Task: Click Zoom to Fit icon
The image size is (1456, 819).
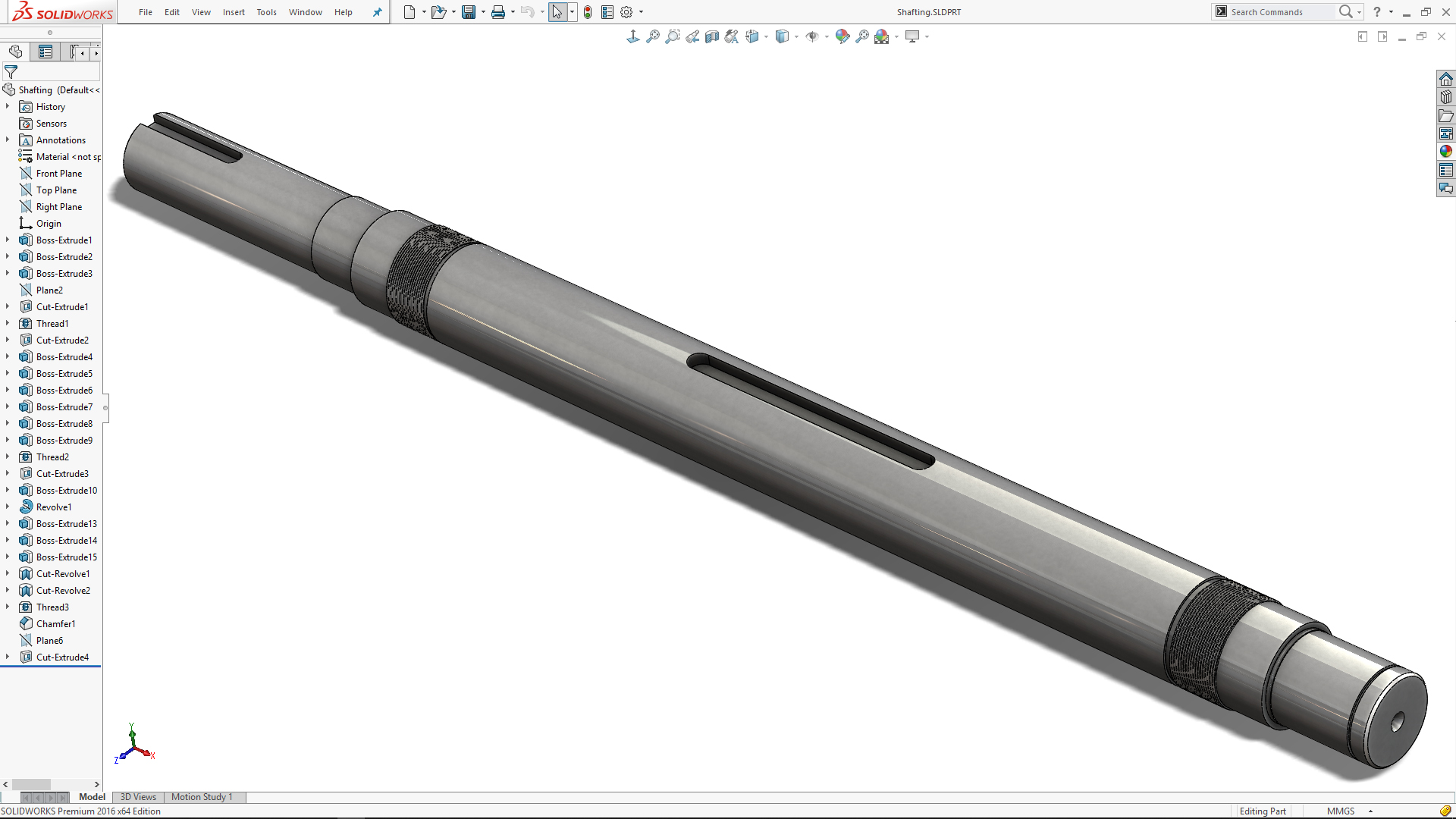Action: (x=652, y=36)
